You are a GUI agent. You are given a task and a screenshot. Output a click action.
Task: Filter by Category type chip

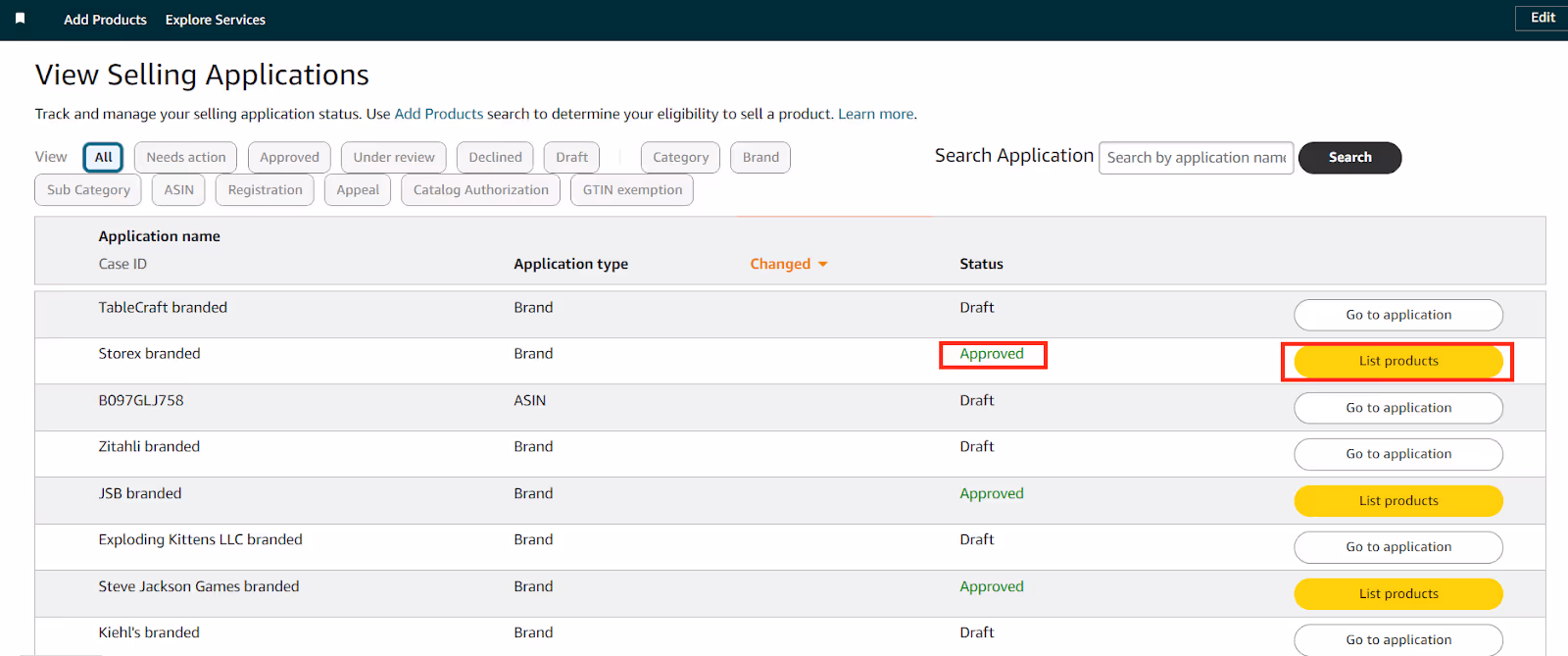tap(680, 157)
